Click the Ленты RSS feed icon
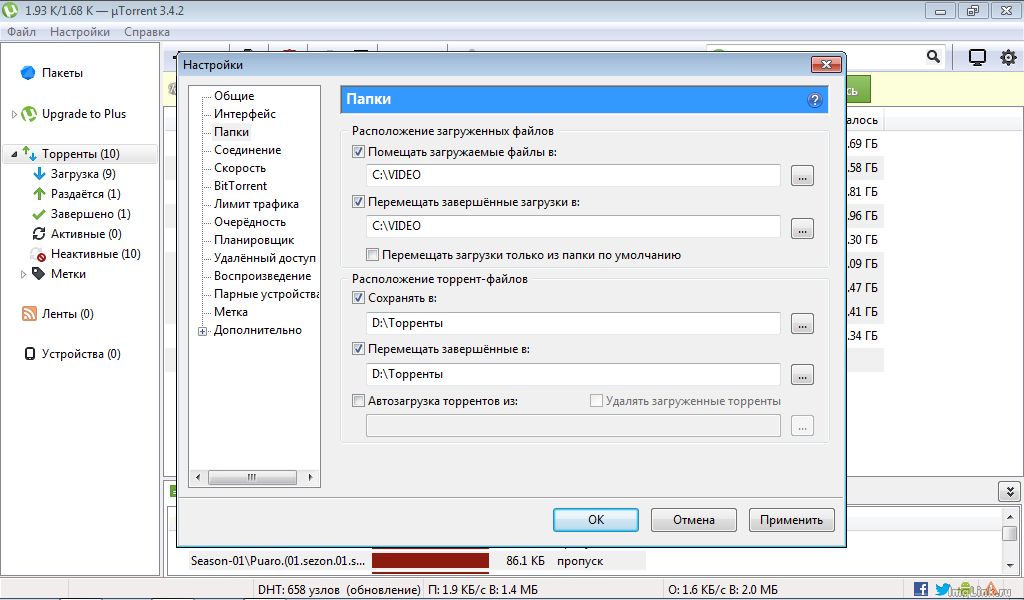This screenshot has height=600, width=1024. point(29,314)
